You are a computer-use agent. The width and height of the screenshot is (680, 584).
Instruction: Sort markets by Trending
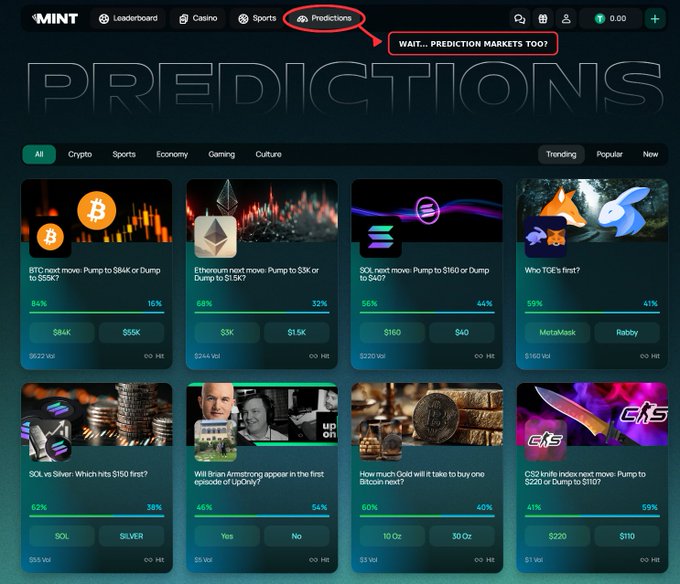(561, 154)
